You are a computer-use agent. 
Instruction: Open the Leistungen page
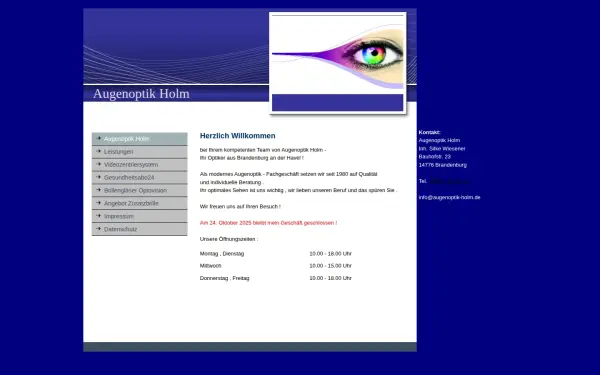tap(140, 152)
